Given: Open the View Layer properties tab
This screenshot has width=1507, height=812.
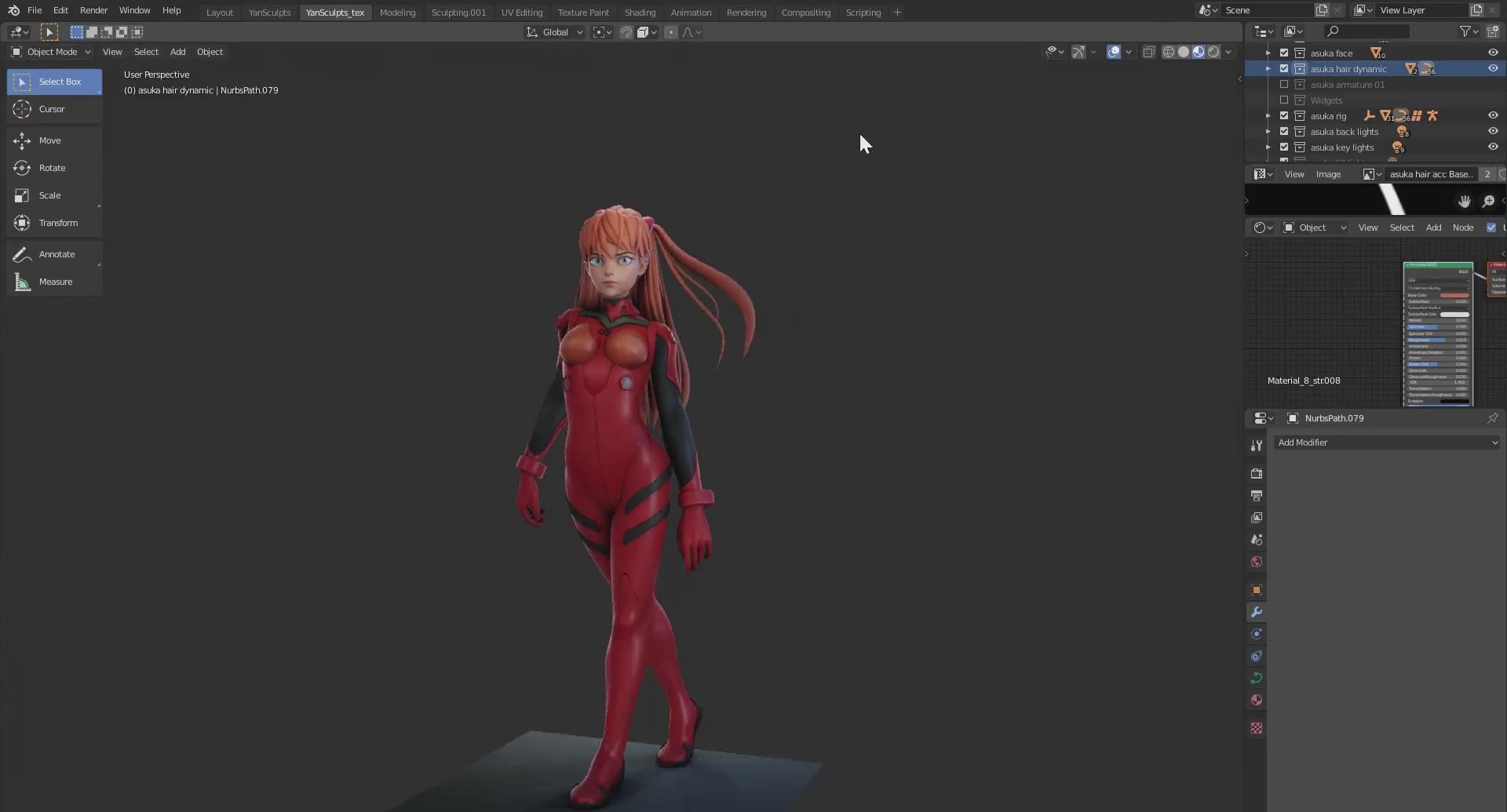Looking at the screenshot, I should coord(1256,518).
